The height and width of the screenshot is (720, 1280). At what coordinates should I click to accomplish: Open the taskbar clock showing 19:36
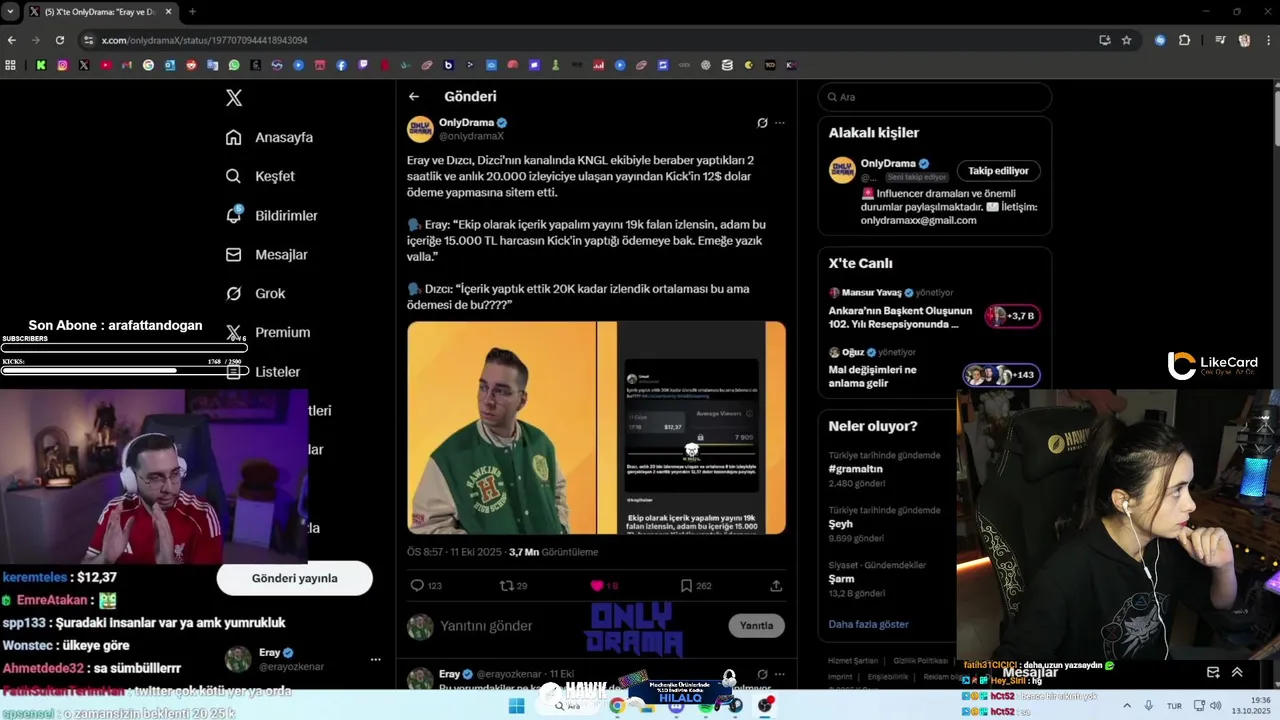coord(1252,706)
